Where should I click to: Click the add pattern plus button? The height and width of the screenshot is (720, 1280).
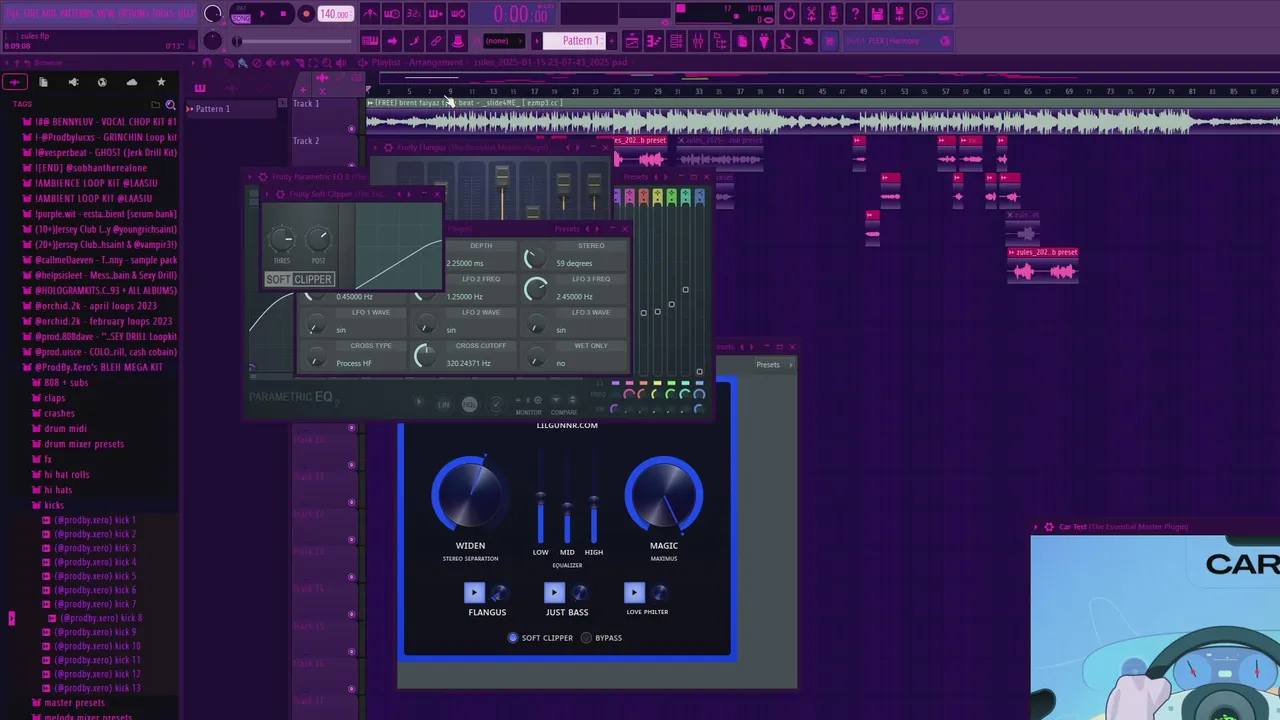pos(611,41)
